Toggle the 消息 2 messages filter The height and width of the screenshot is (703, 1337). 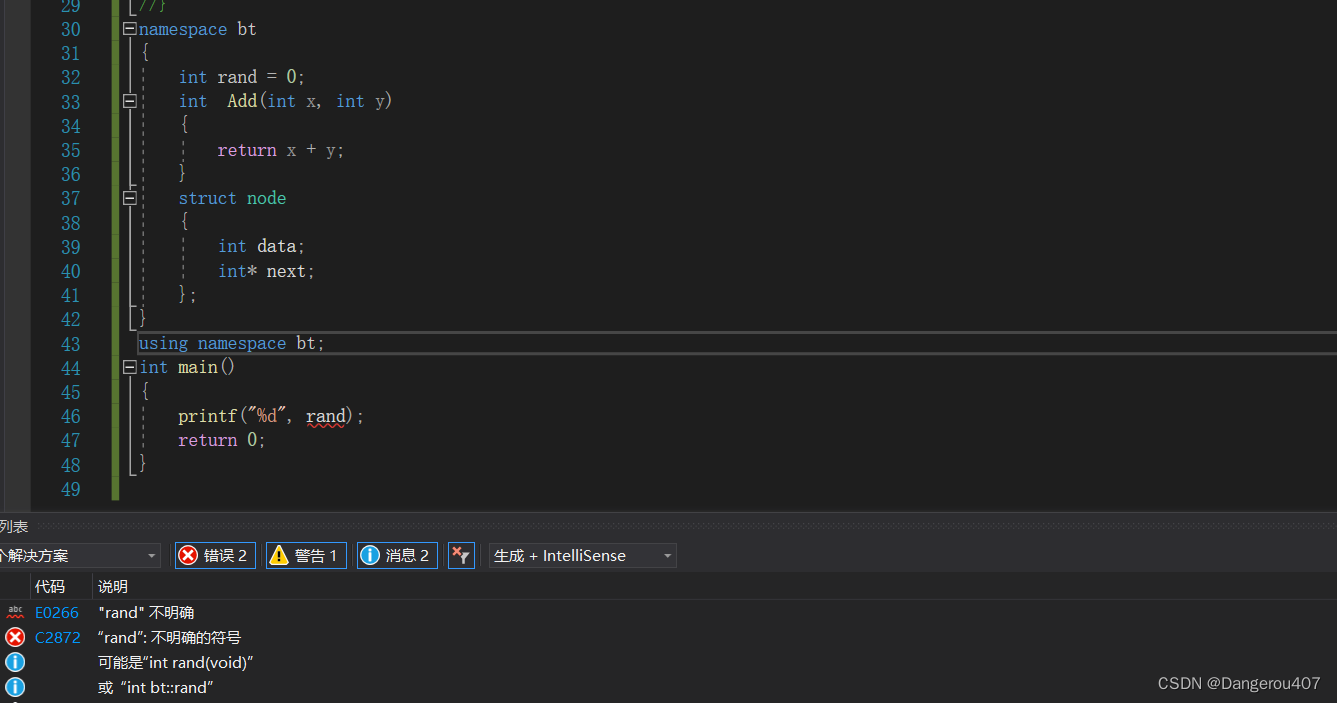tap(397, 556)
